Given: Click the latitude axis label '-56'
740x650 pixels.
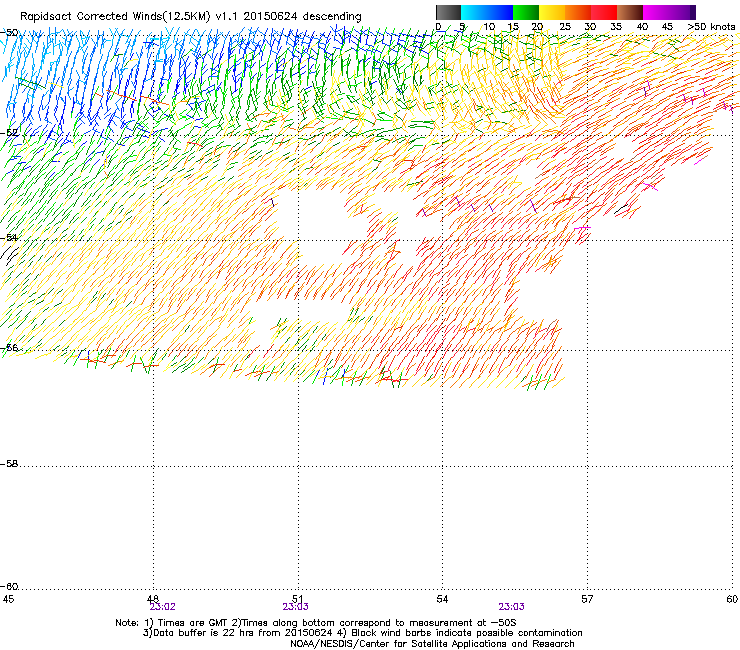Looking at the screenshot, I should 9,348.
